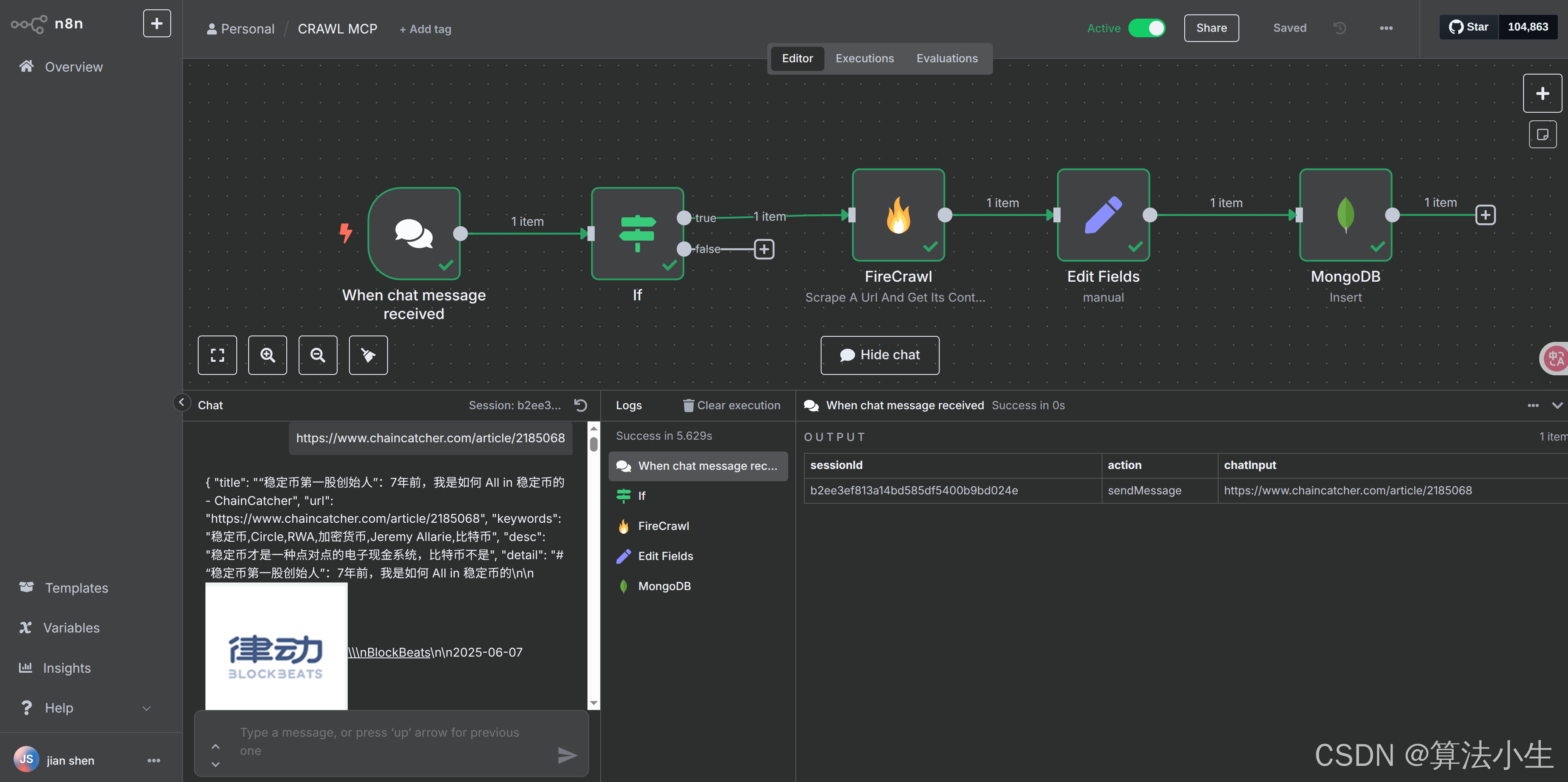This screenshot has height=782, width=1568.
Task: Expand the Help menu chevron
Action: (146, 708)
